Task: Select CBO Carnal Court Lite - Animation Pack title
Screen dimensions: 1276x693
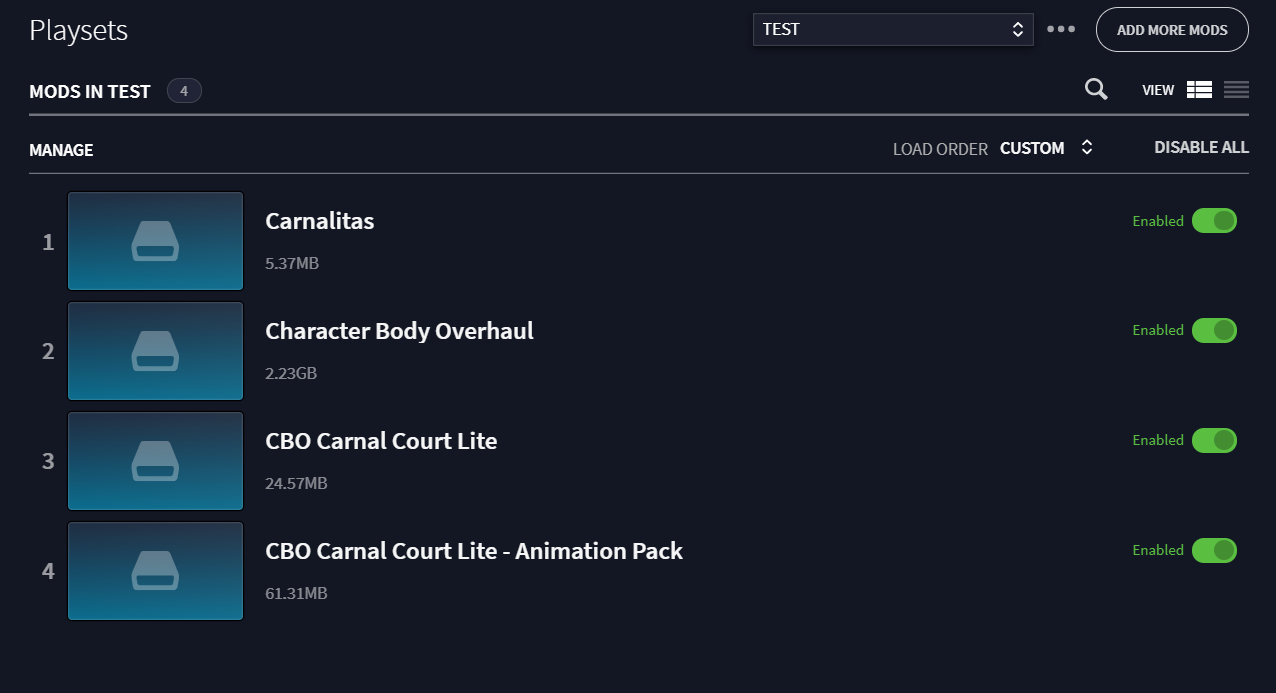Action: pyautogui.click(x=474, y=551)
